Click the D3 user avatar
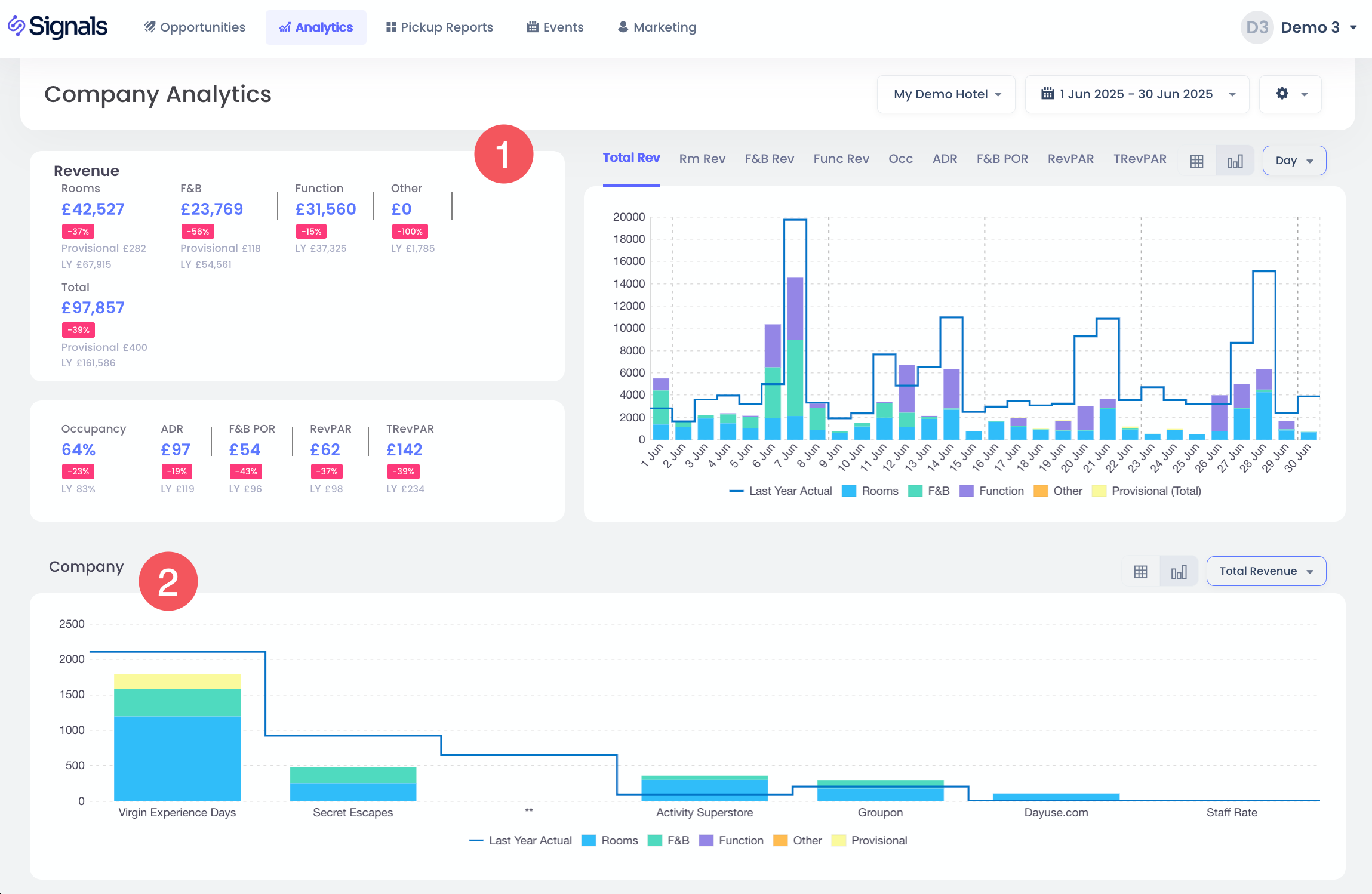The image size is (1372, 894). 1257,27
